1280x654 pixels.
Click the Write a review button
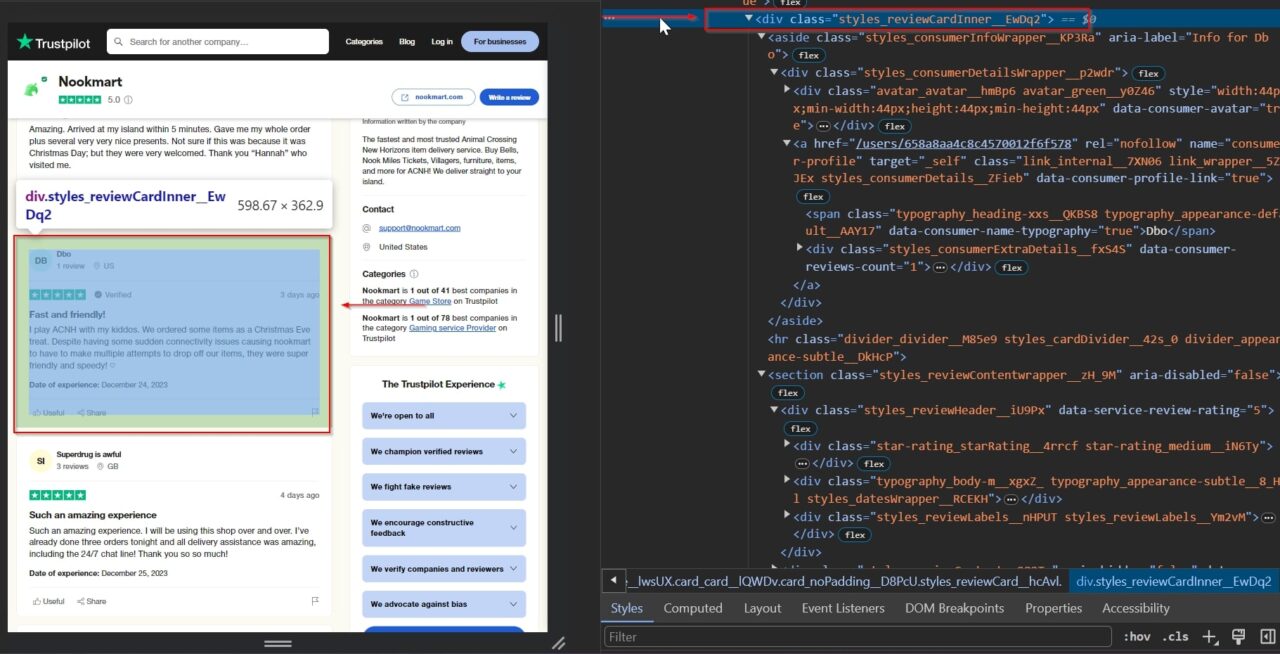pos(510,97)
